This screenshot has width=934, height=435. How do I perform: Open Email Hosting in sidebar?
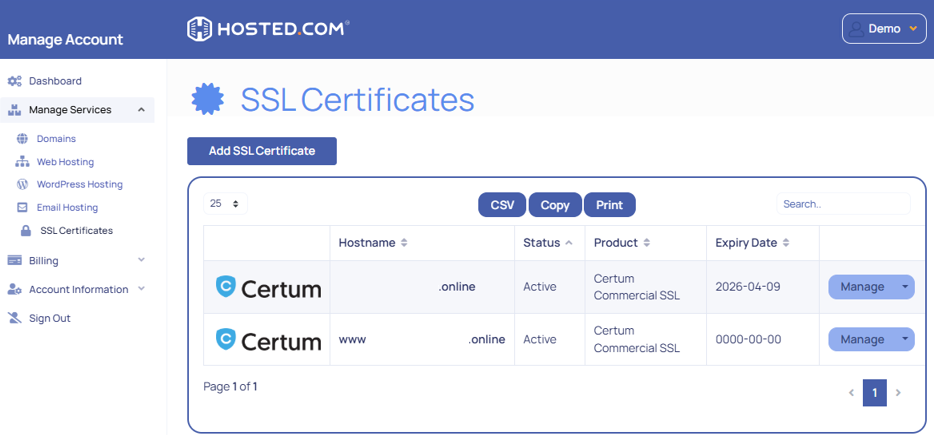coord(67,208)
